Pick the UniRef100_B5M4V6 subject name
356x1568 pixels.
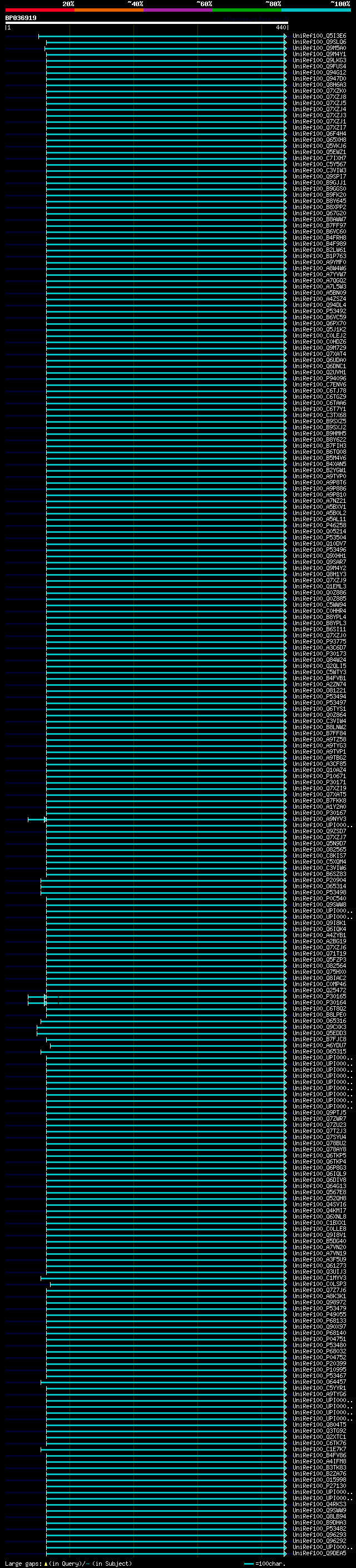tap(319, 458)
